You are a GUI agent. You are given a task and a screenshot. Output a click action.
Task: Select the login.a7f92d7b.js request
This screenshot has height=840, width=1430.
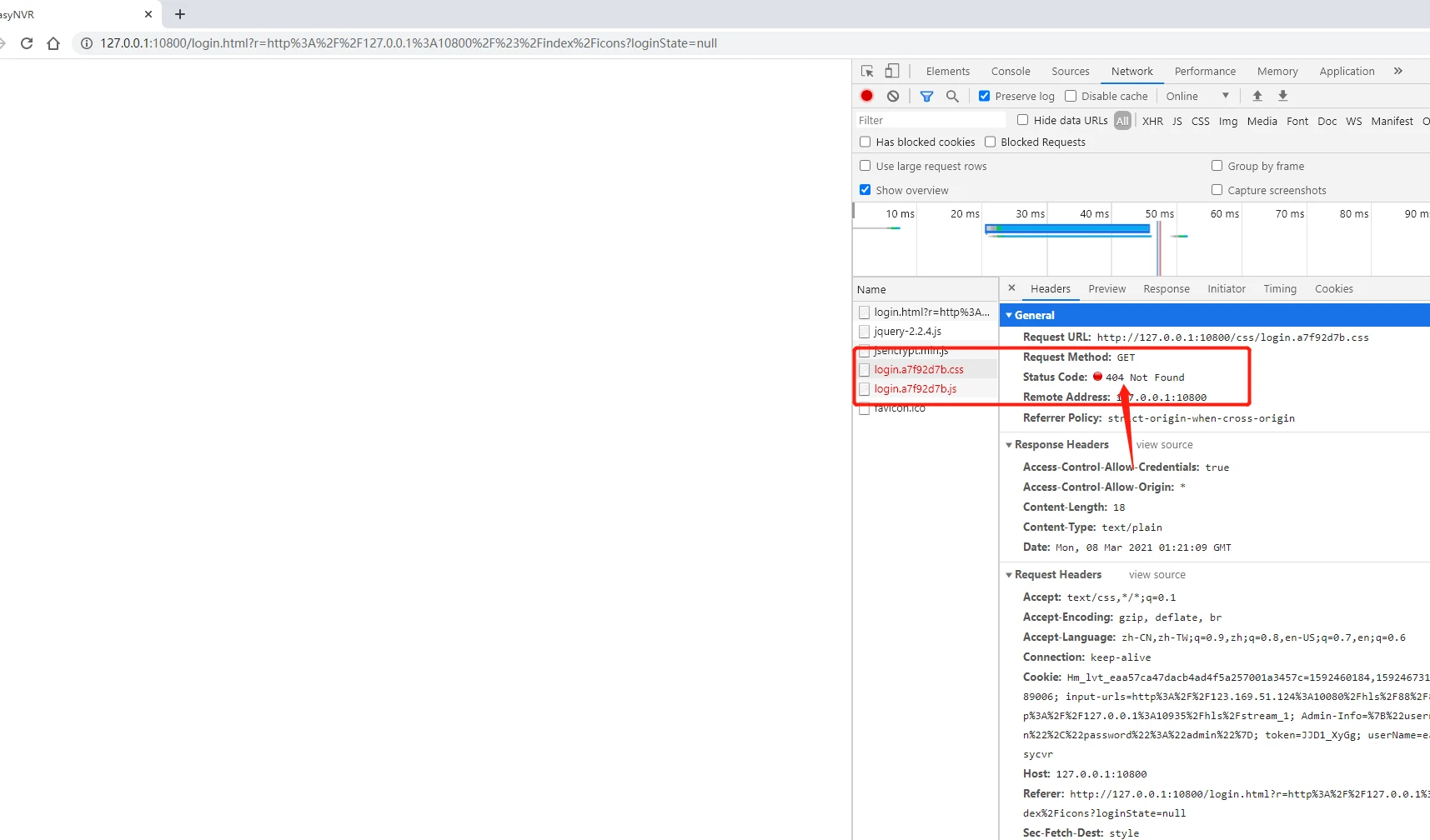pos(915,389)
